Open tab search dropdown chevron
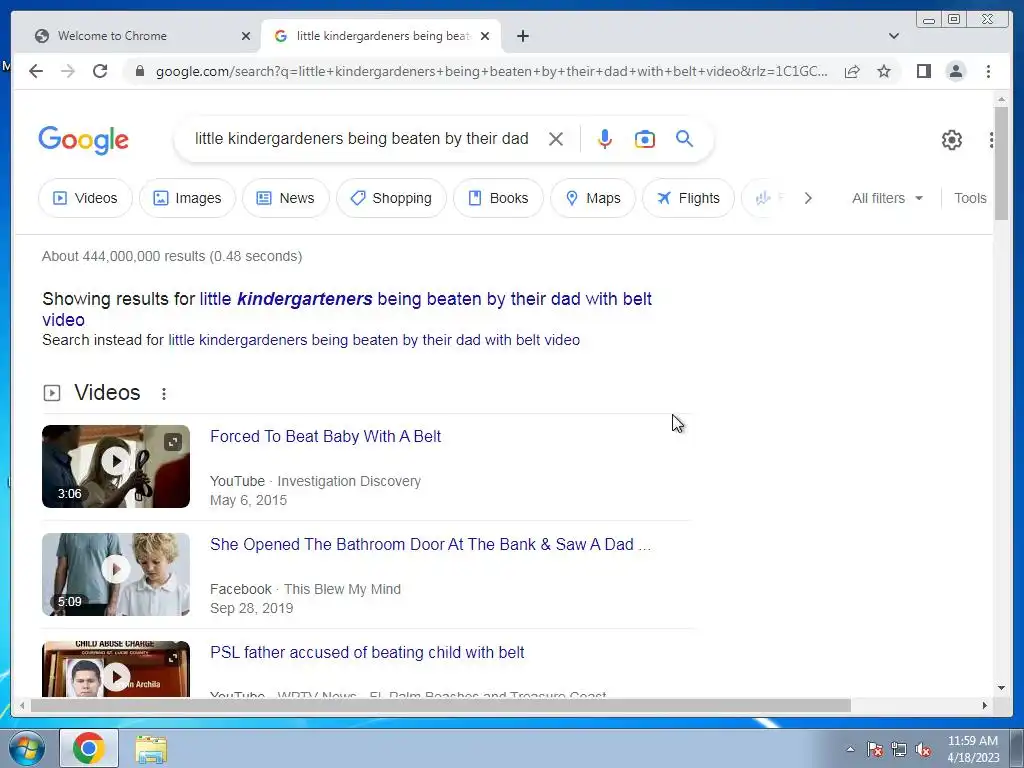The width and height of the screenshot is (1024, 768). (x=894, y=36)
